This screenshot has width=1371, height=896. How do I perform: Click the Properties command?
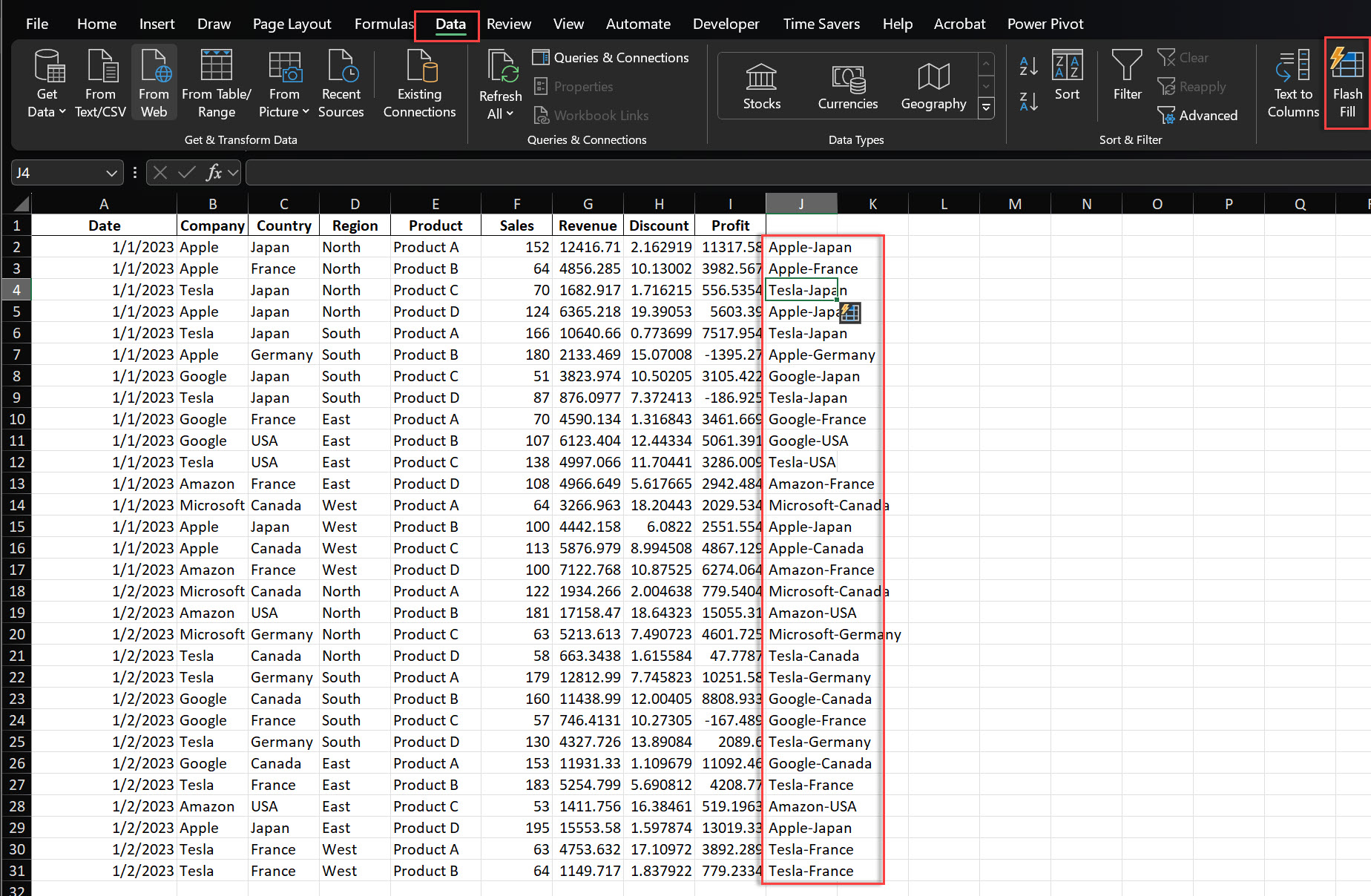click(x=573, y=86)
